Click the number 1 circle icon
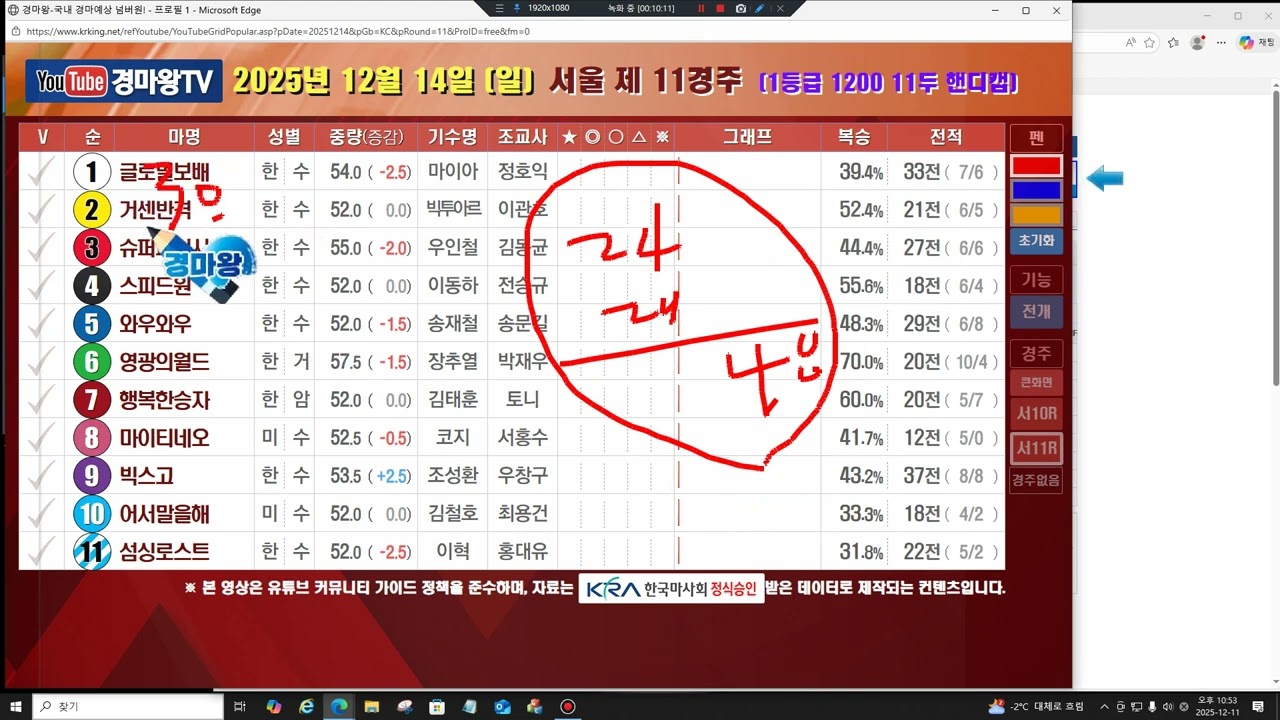 [92, 172]
